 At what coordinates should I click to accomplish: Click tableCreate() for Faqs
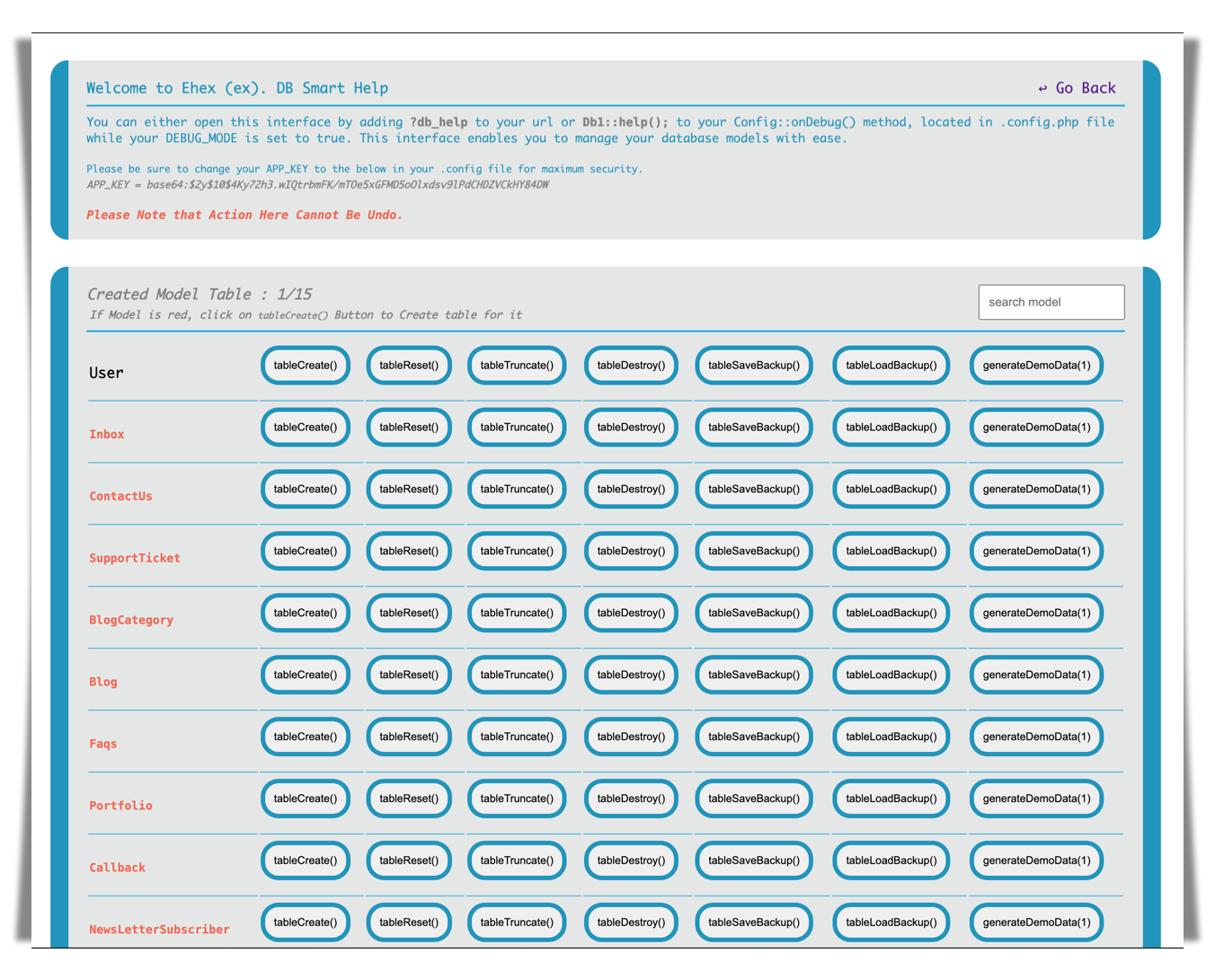(x=306, y=737)
